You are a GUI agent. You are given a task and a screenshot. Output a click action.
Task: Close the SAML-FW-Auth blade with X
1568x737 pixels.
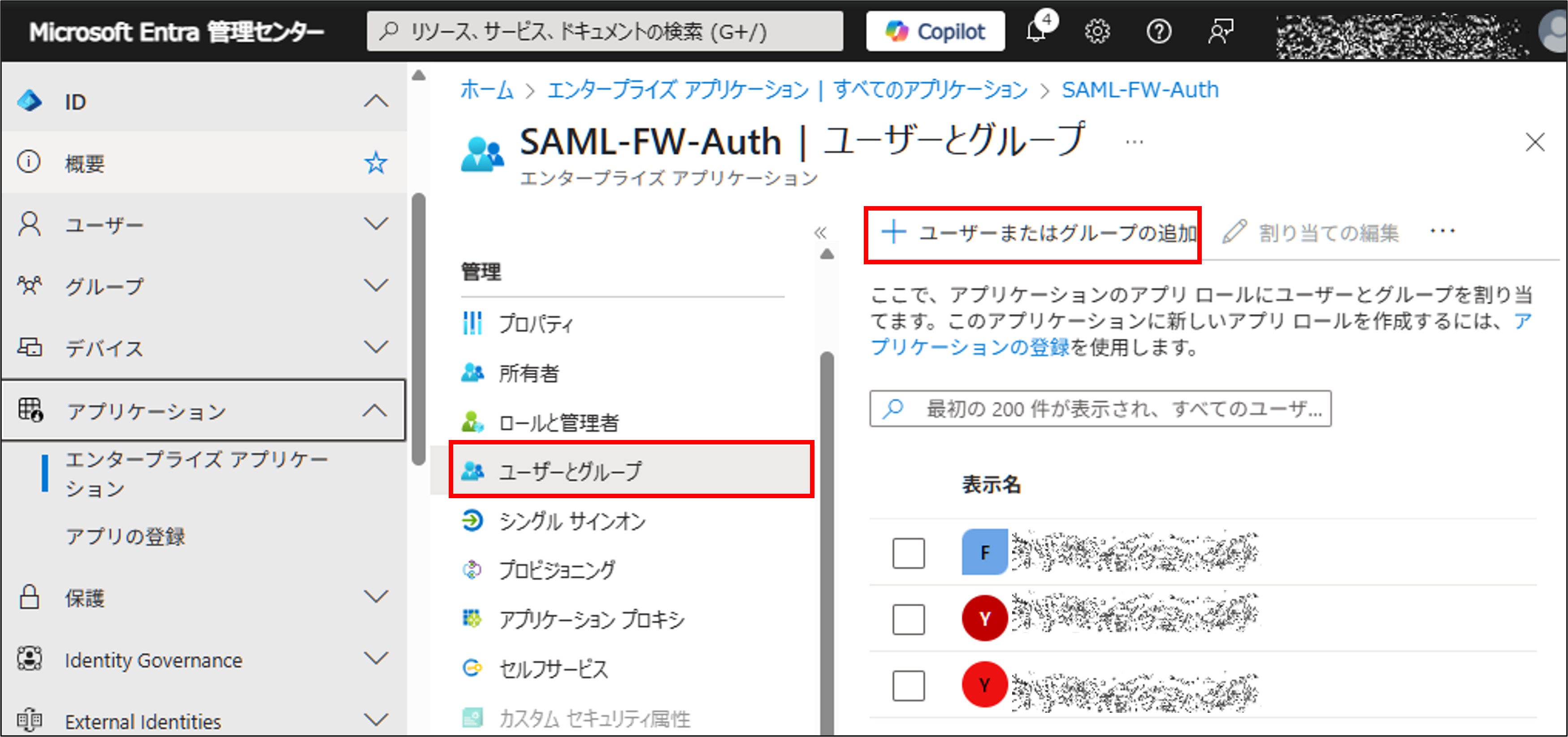1535,142
